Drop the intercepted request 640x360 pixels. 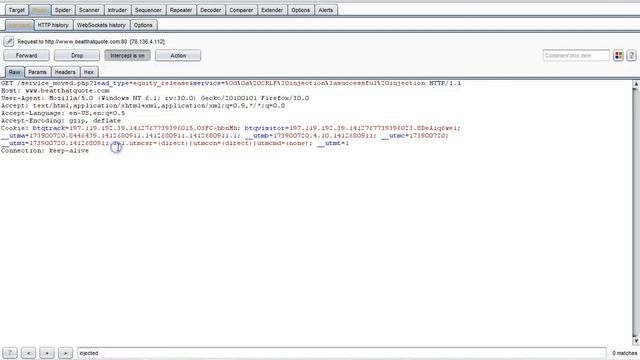click(77, 56)
